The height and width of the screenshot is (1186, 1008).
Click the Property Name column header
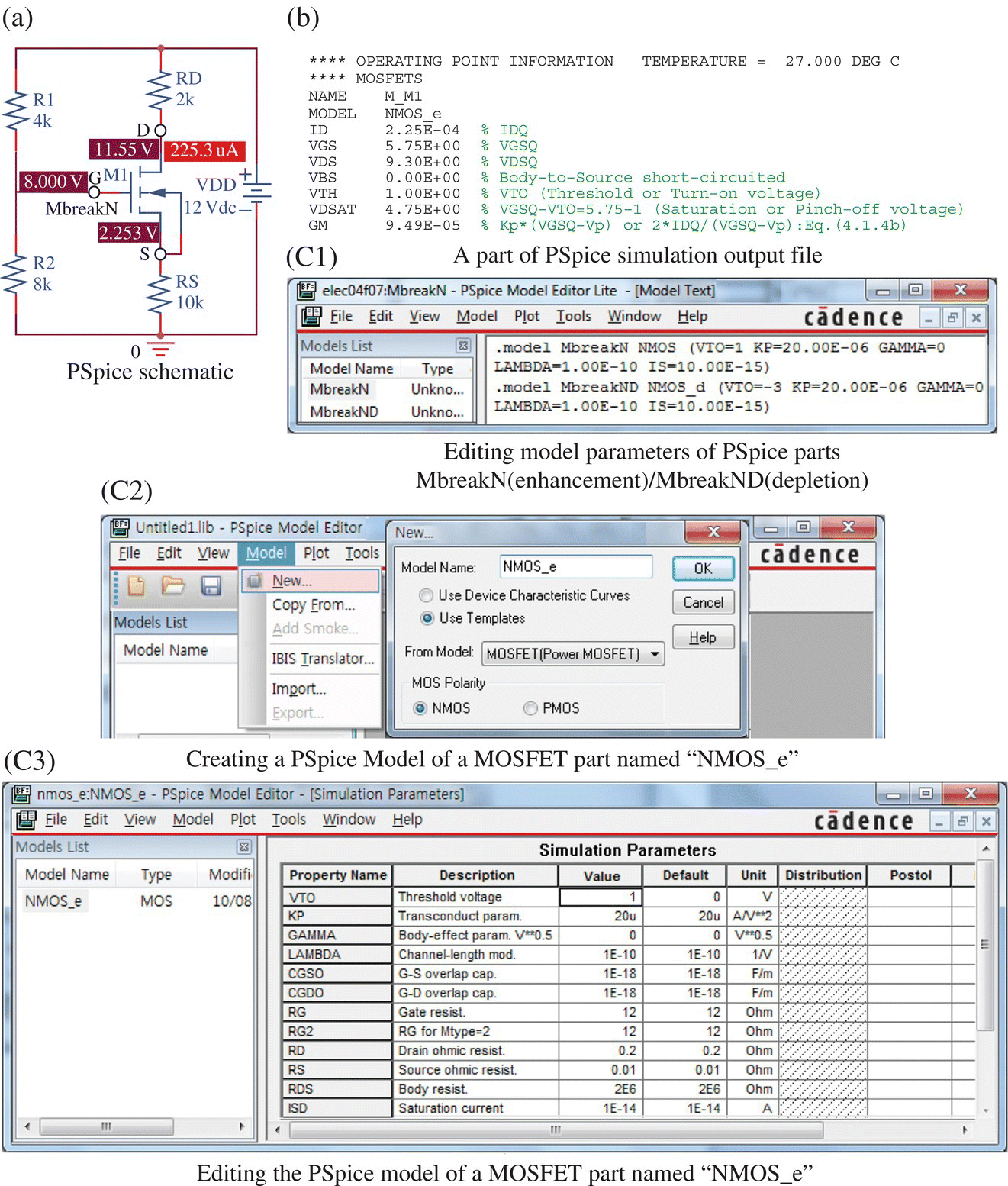click(x=337, y=875)
